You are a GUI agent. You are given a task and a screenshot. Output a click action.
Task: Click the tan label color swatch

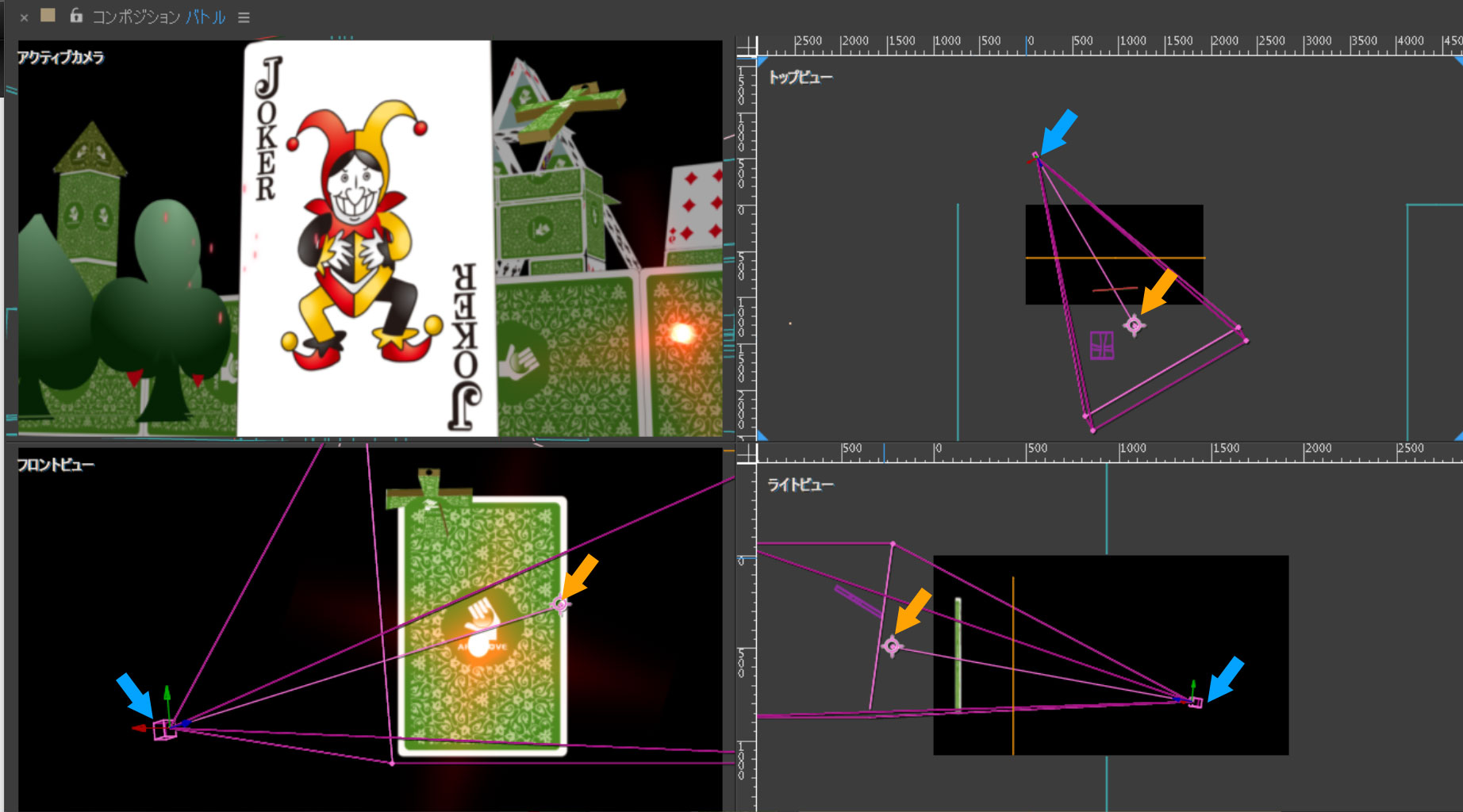tap(48, 16)
